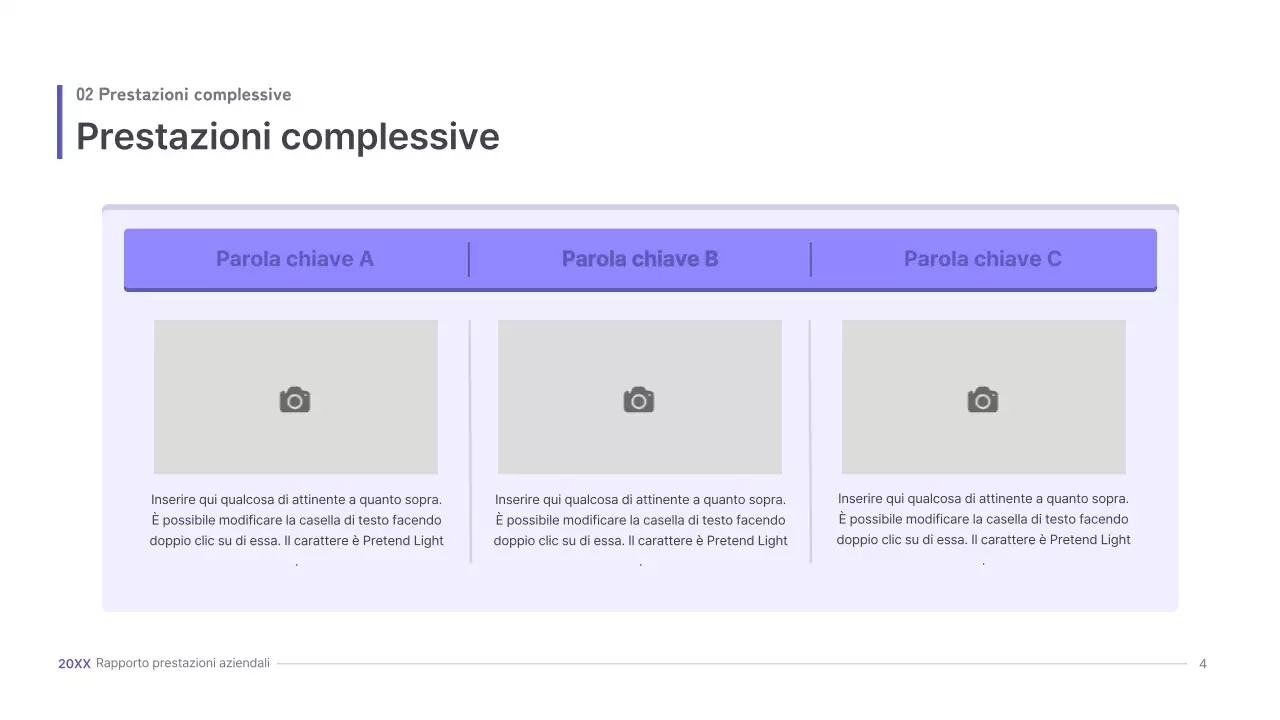Click the camera icon under Parola chiave C

(x=983, y=400)
